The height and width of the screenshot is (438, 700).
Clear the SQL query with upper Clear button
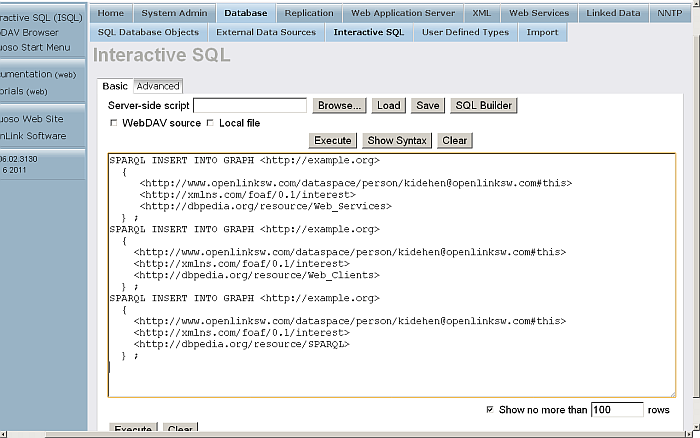pos(455,140)
